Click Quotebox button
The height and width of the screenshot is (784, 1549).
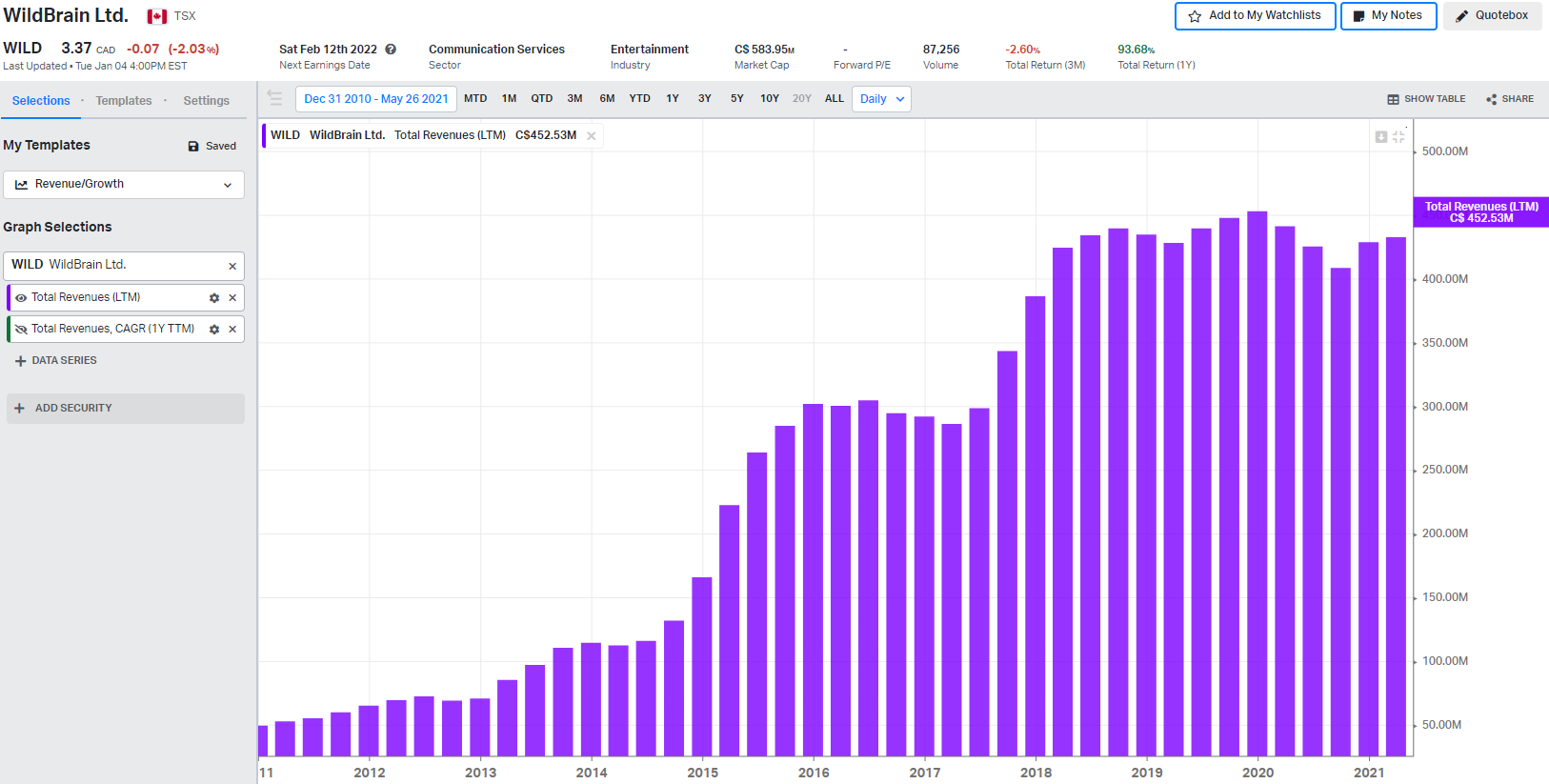[1492, 16]
